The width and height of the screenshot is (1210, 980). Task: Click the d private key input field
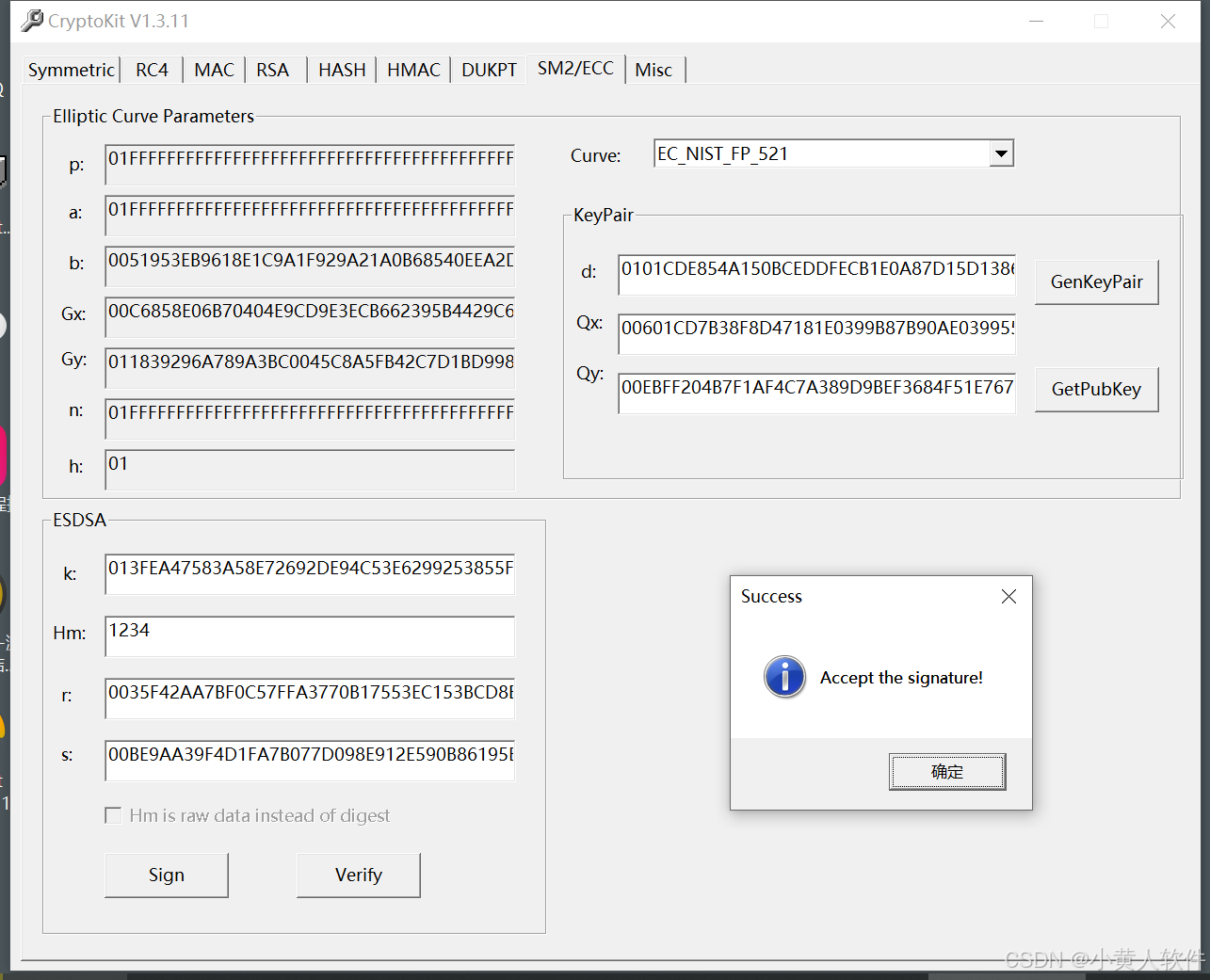(815, 274)
